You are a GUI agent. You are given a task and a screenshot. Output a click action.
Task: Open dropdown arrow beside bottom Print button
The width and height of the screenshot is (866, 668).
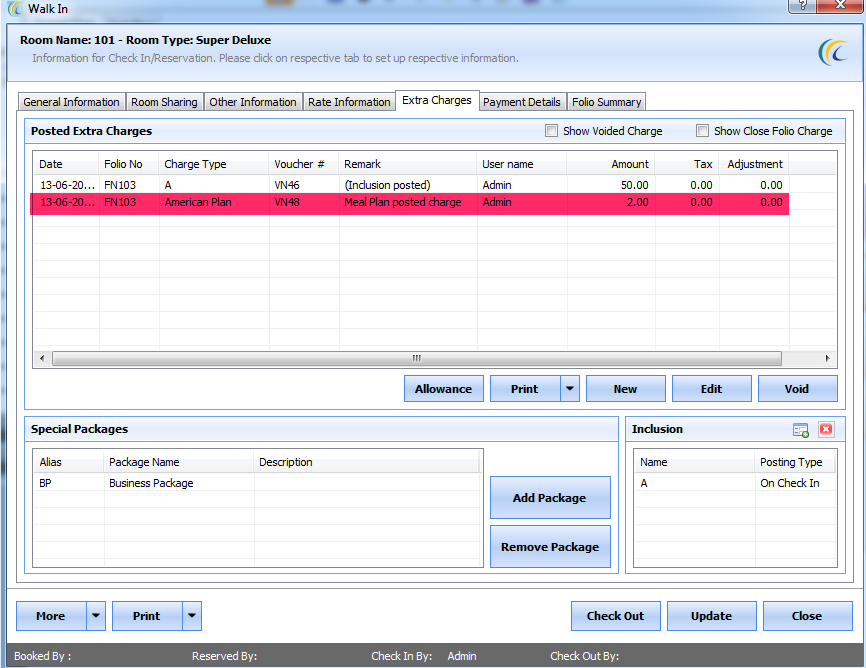coord(192,616)
